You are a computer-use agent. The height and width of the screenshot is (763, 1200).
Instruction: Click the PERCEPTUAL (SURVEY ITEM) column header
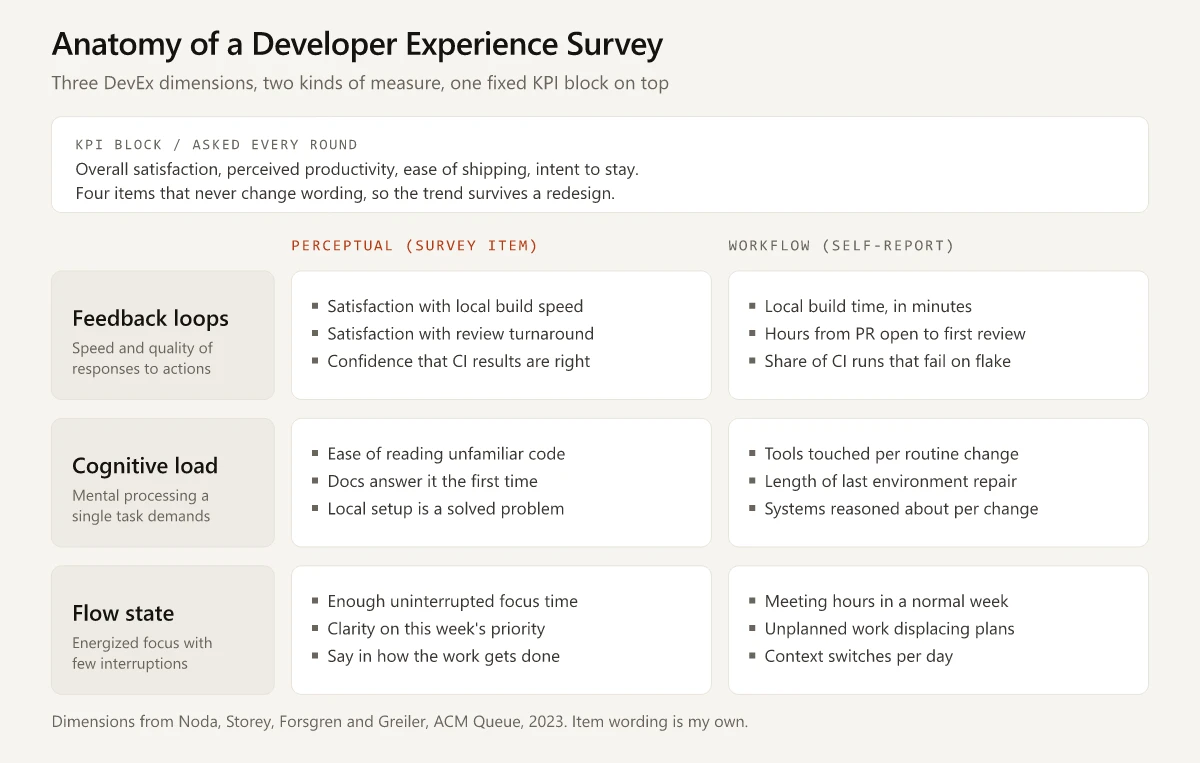tap(415, 246)
